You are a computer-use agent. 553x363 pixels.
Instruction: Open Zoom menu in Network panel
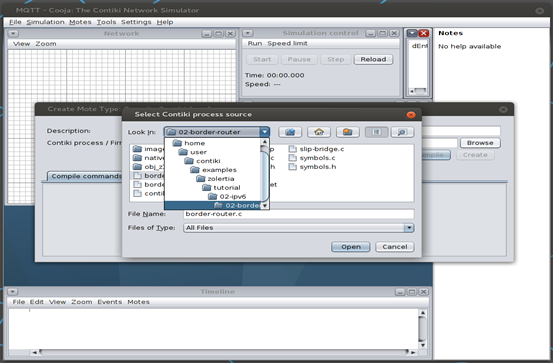(46, 44)
